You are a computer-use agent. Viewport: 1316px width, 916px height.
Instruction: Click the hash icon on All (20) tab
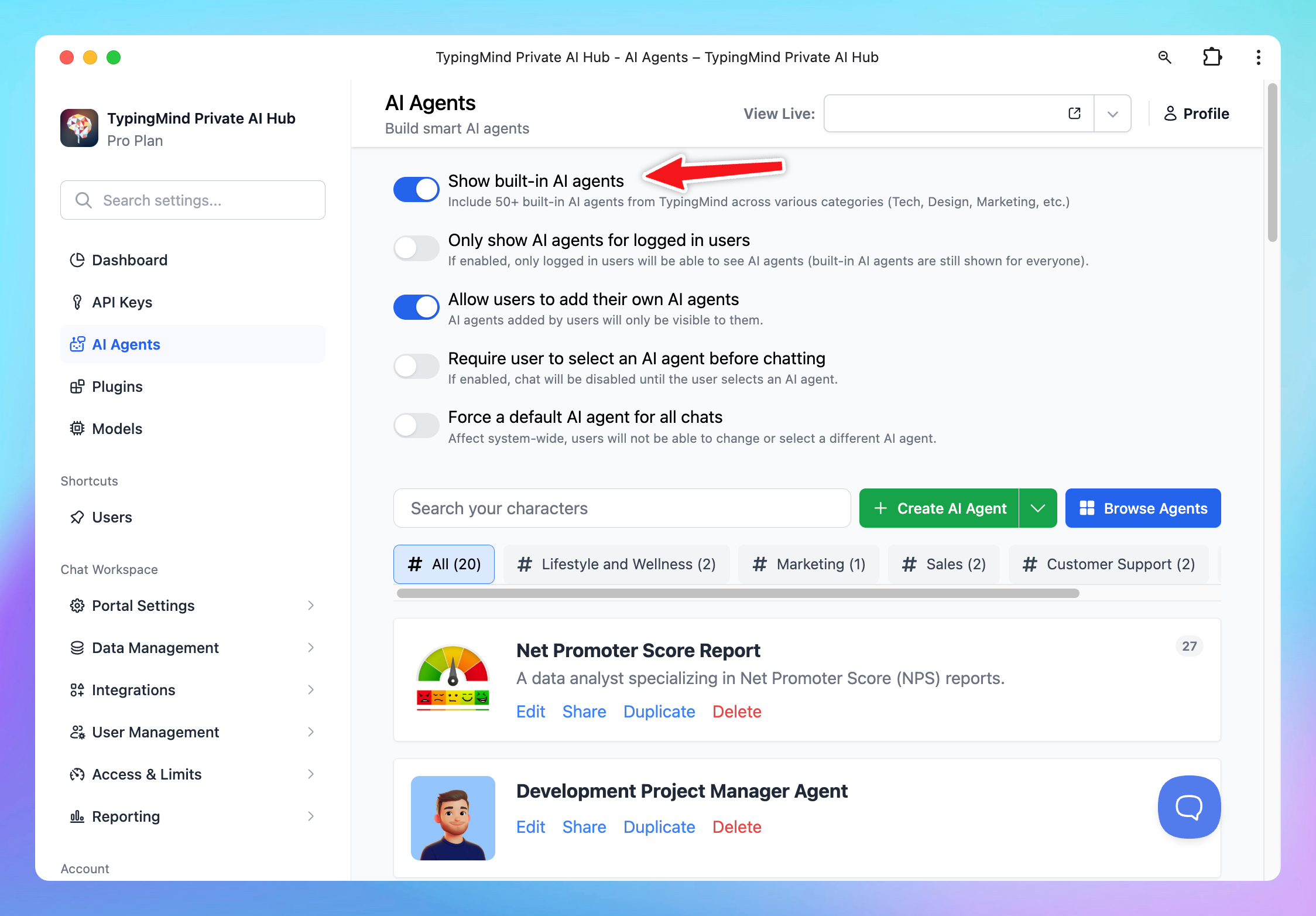pyautogui.click(x=414, y=564)
